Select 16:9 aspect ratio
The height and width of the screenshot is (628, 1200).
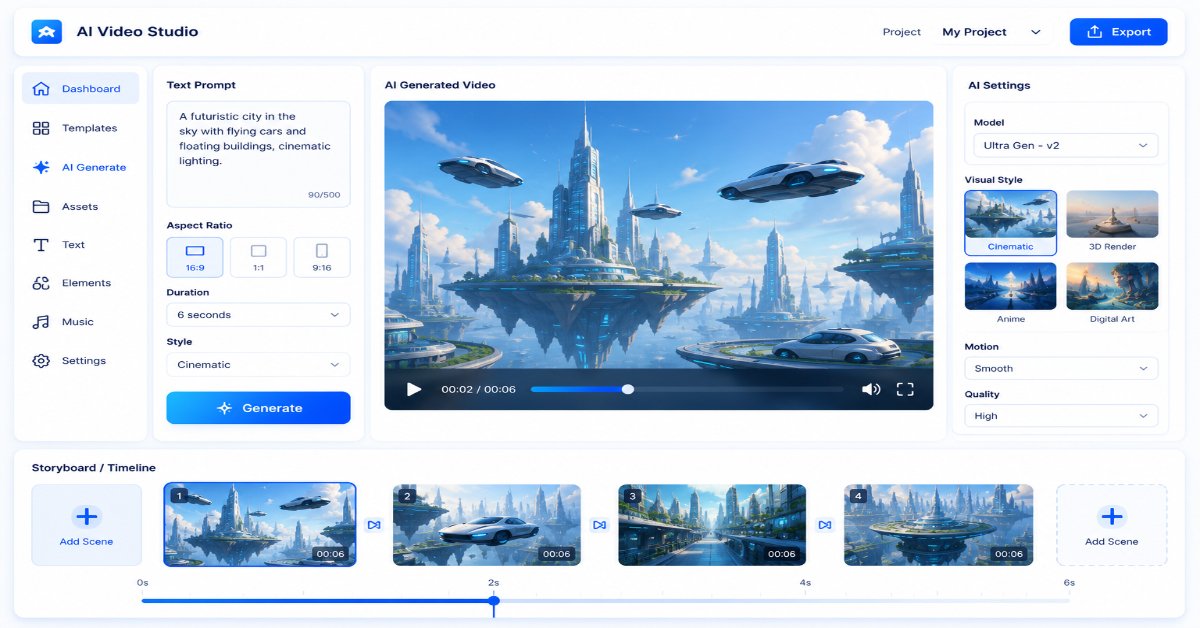pyautogui.click(x=195, y=257)
